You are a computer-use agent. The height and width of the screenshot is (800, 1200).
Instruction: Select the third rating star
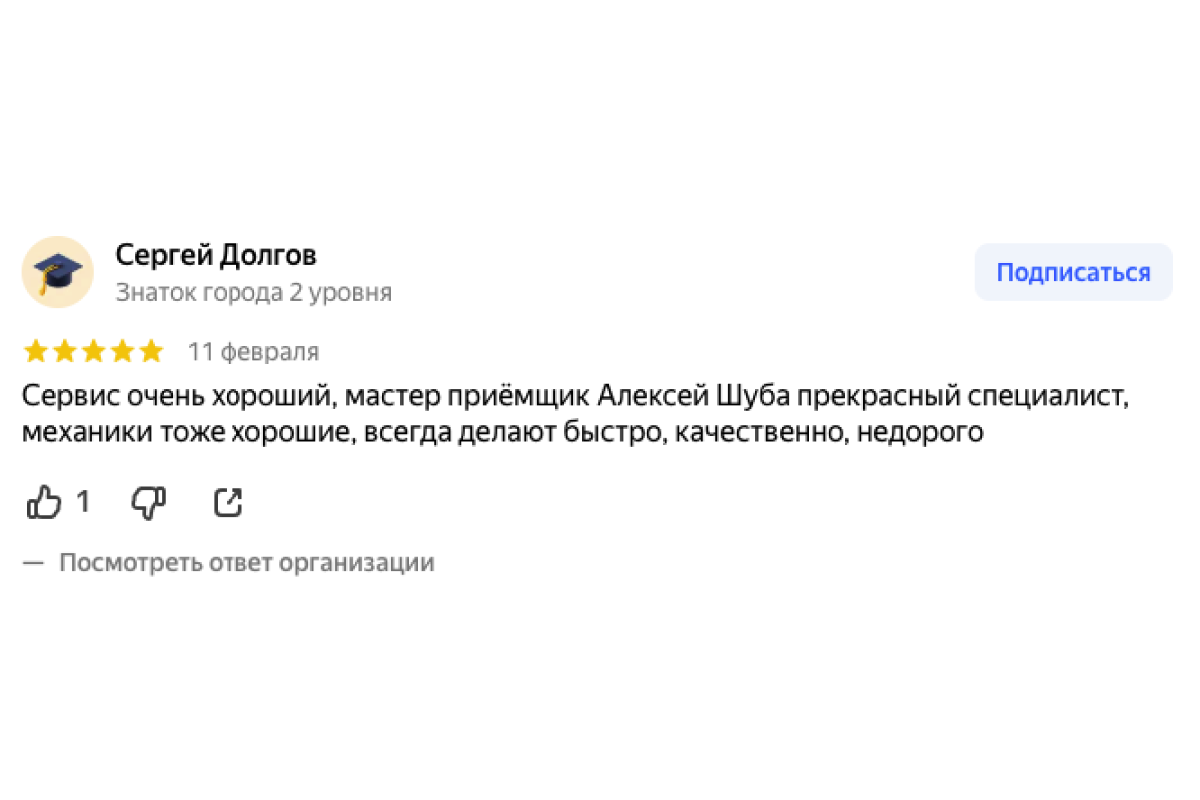(x=94, y=351)
